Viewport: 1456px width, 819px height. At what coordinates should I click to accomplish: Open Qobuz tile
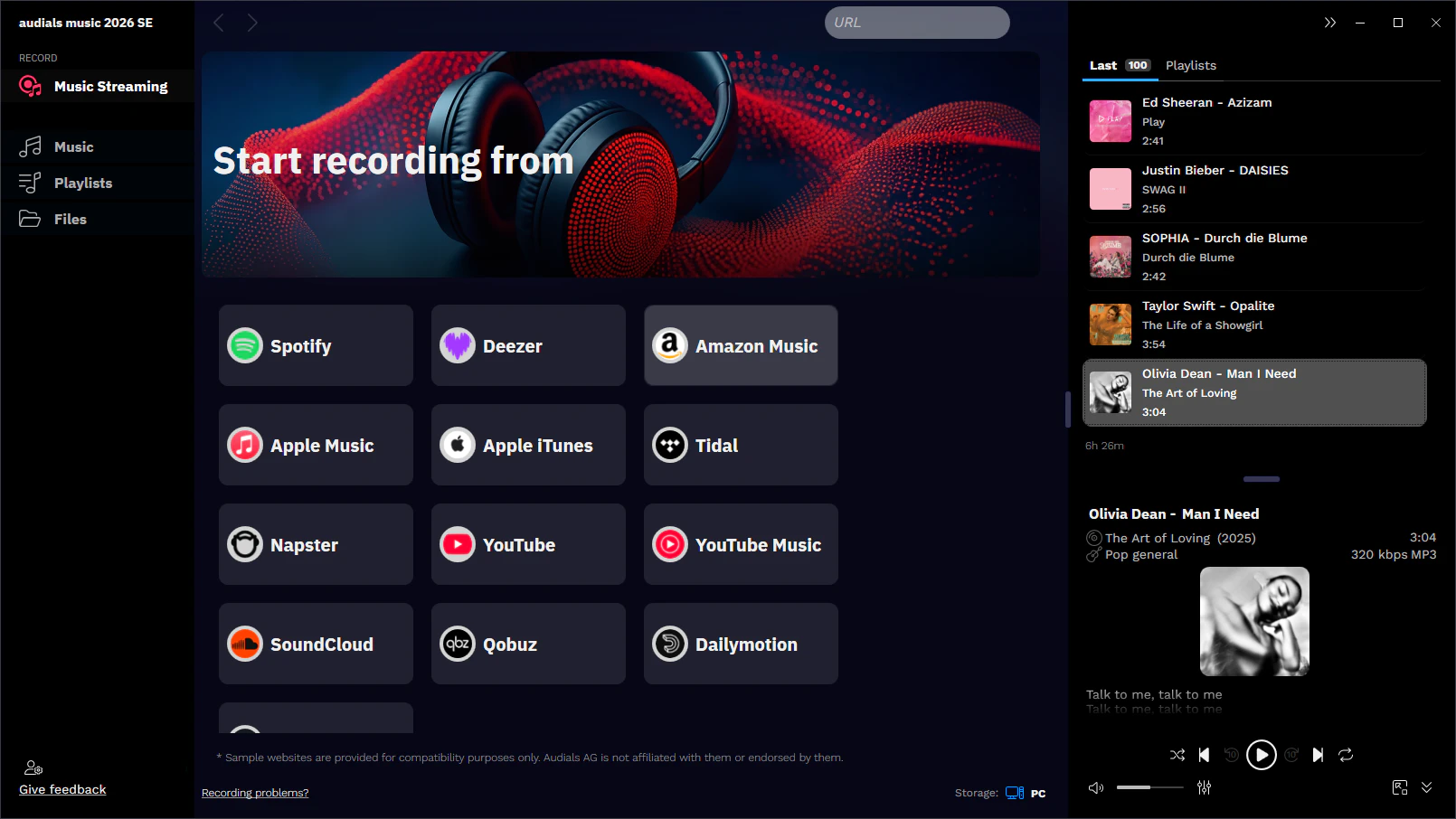pyautogui.click(x=528, y=644)
